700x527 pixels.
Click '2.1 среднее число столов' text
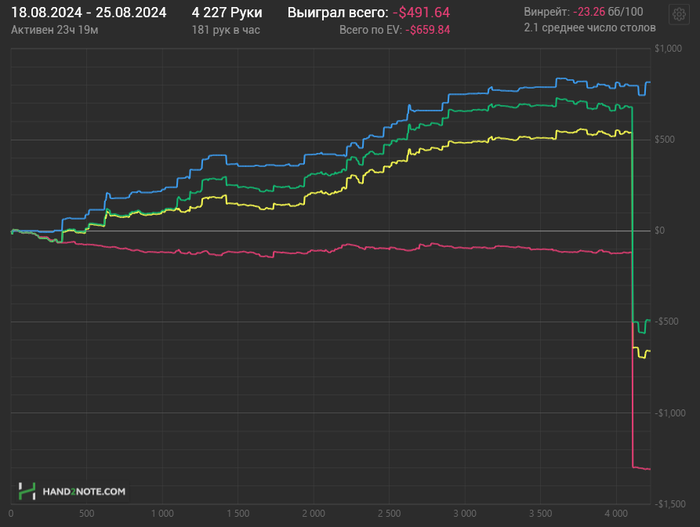[590, 28]
